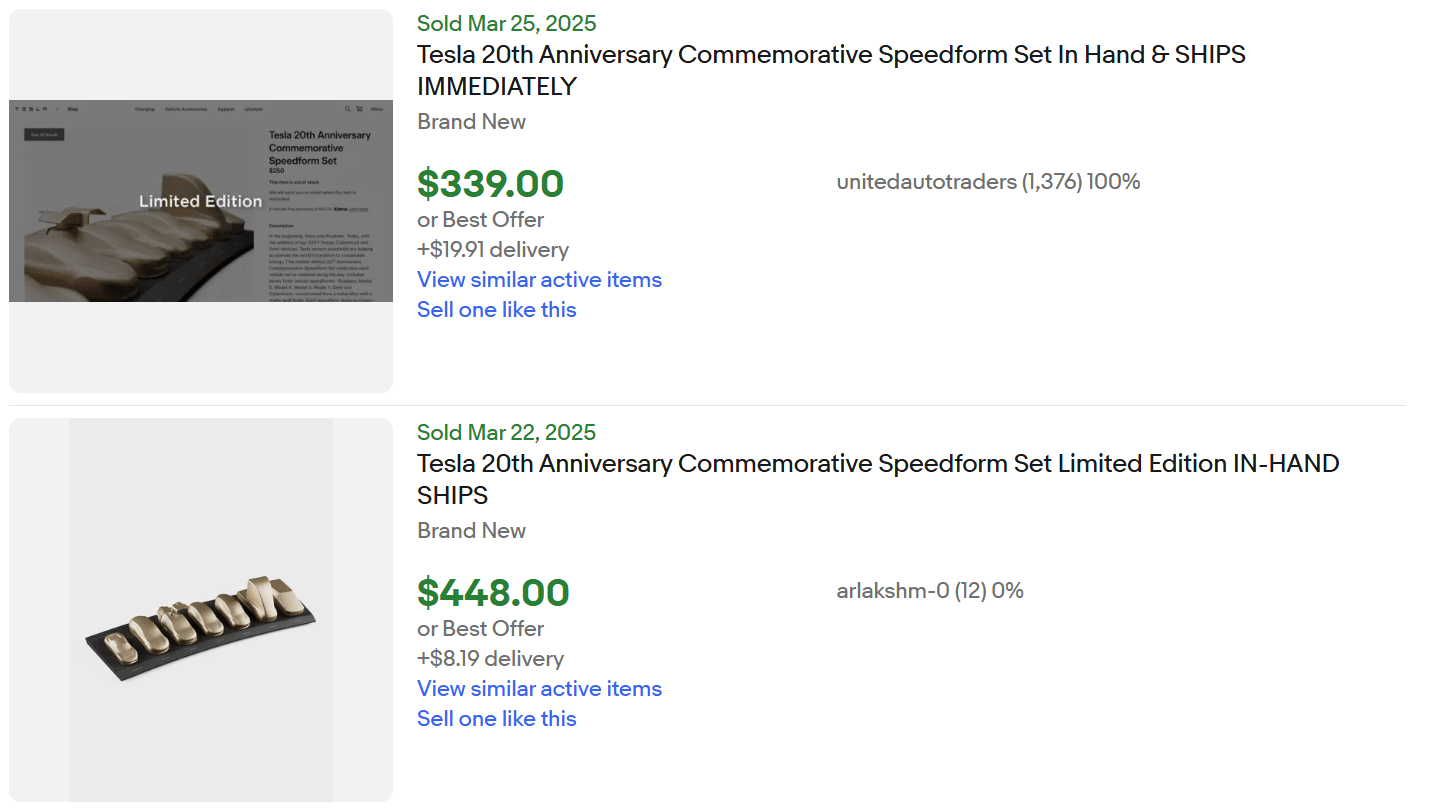
Task: Click the $339.00 sold price
Action: (x=490, y=184)
